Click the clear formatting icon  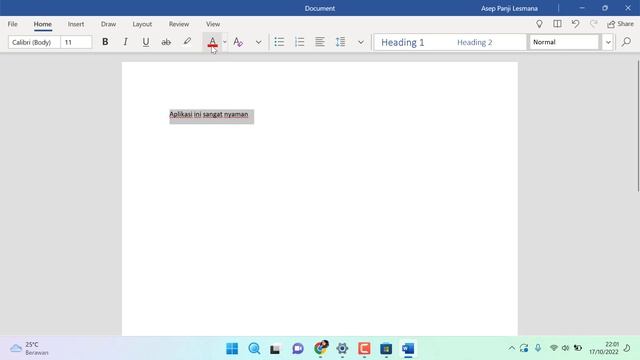238,42
